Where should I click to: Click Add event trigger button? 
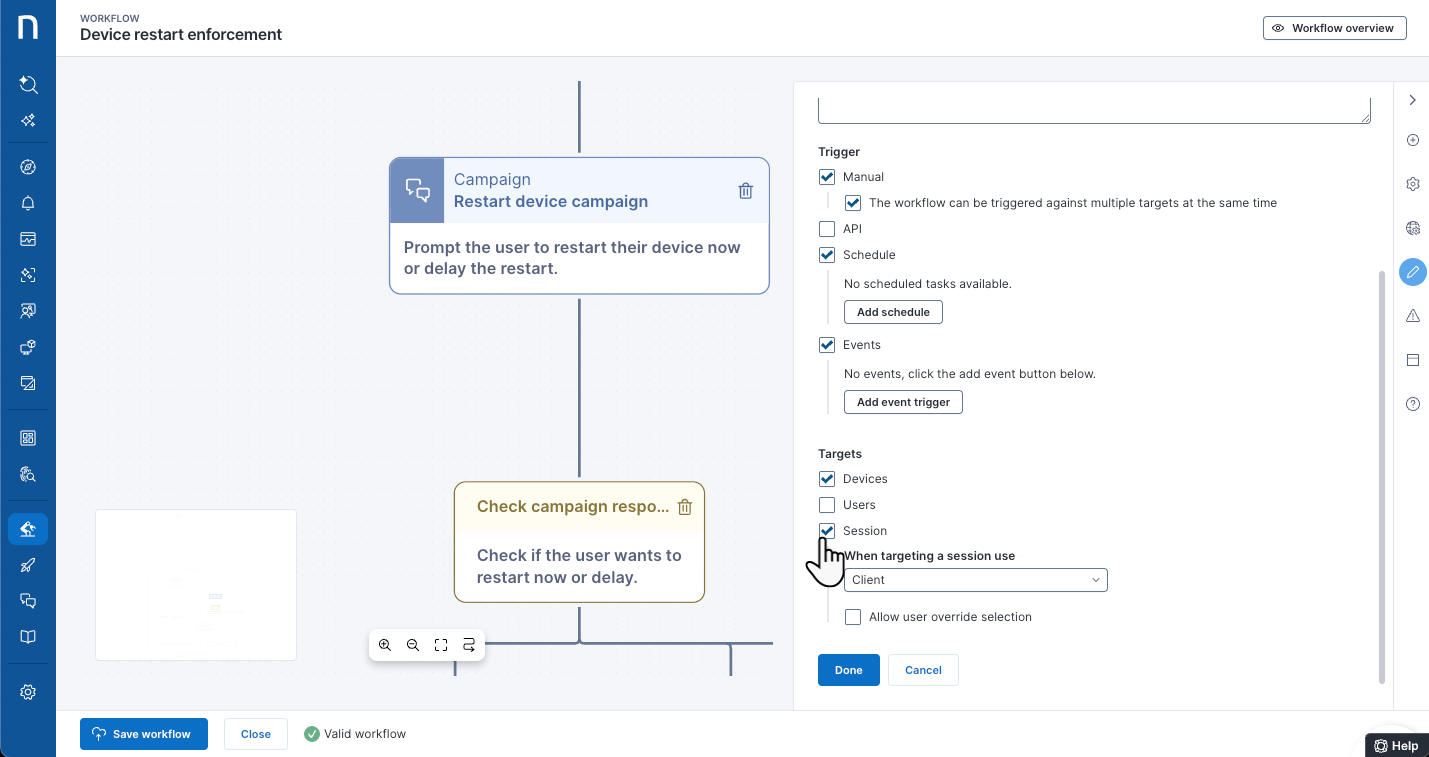[903, 402]
